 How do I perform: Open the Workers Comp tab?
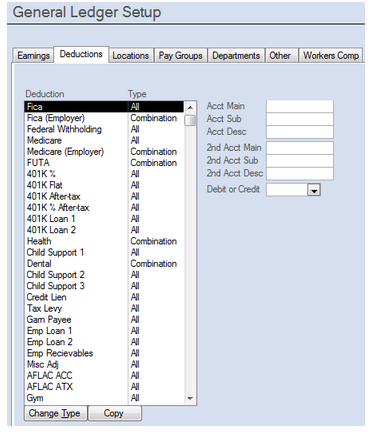[331, 55]
